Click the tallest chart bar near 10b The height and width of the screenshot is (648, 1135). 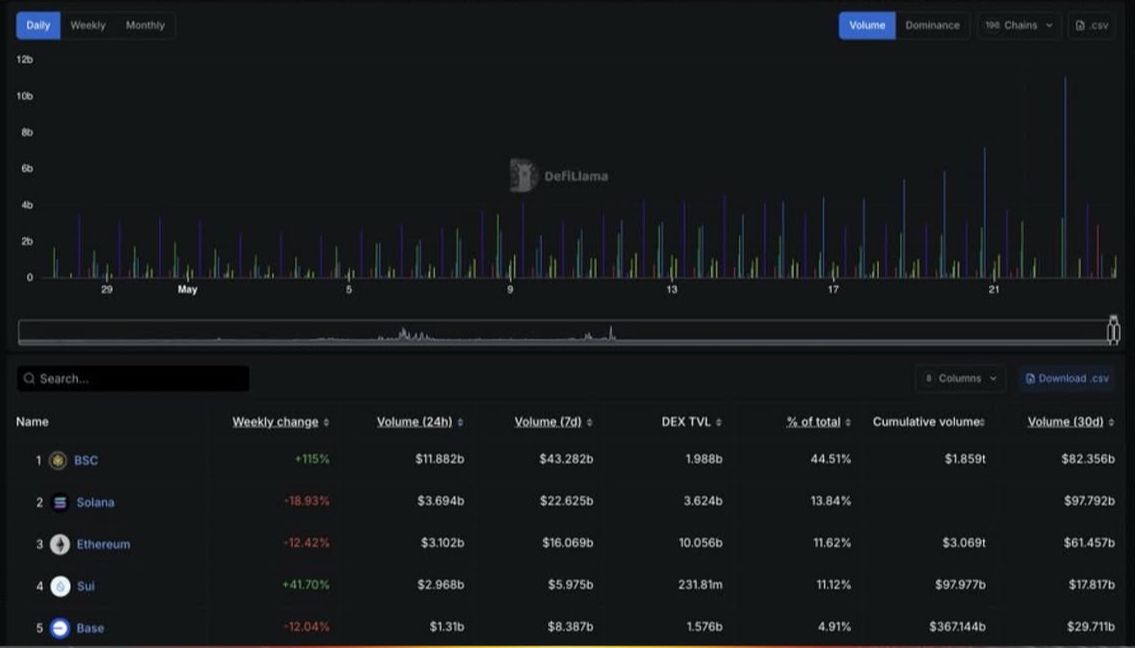1065,177
